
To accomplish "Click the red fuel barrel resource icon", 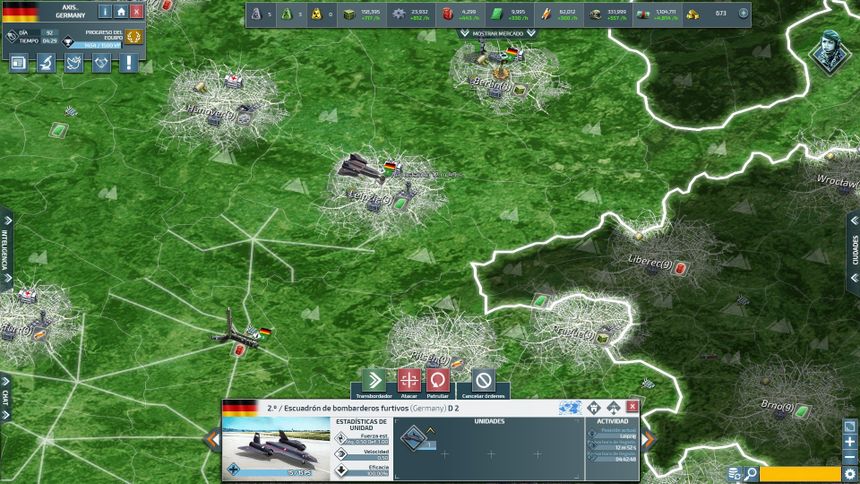I will [x=448, y=14].
